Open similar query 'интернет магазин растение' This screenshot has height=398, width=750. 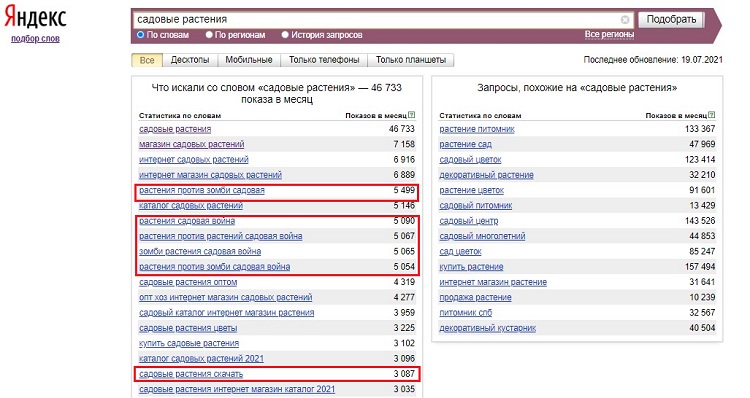[x=493, y=282]
